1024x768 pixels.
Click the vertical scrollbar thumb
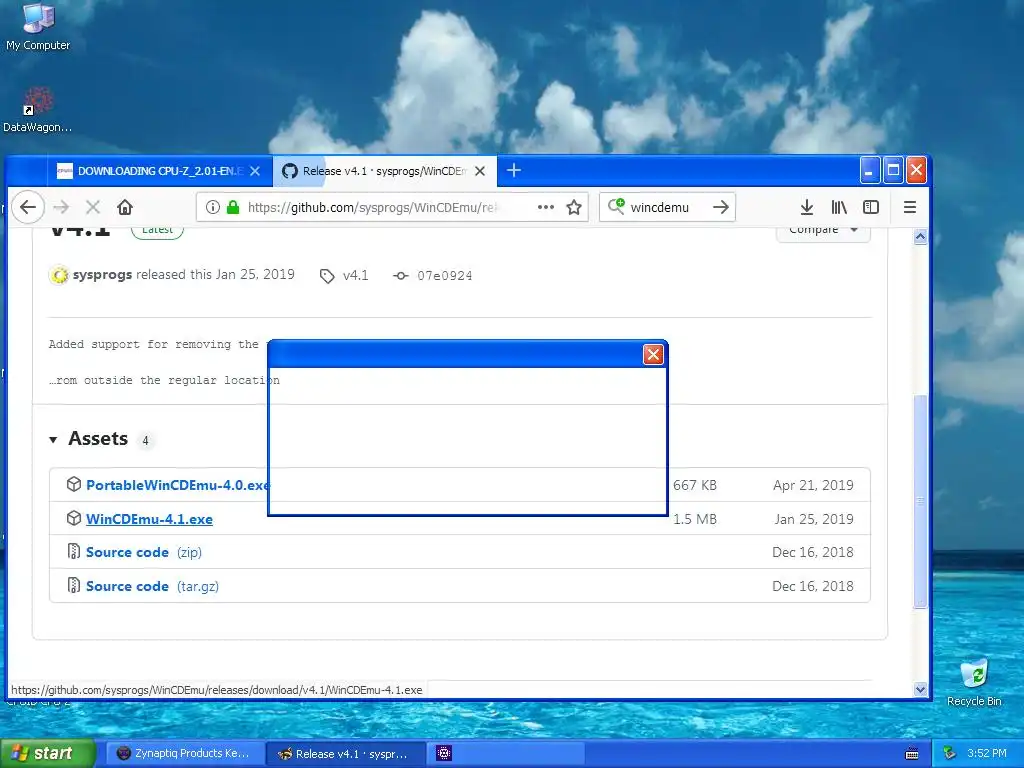920,502
